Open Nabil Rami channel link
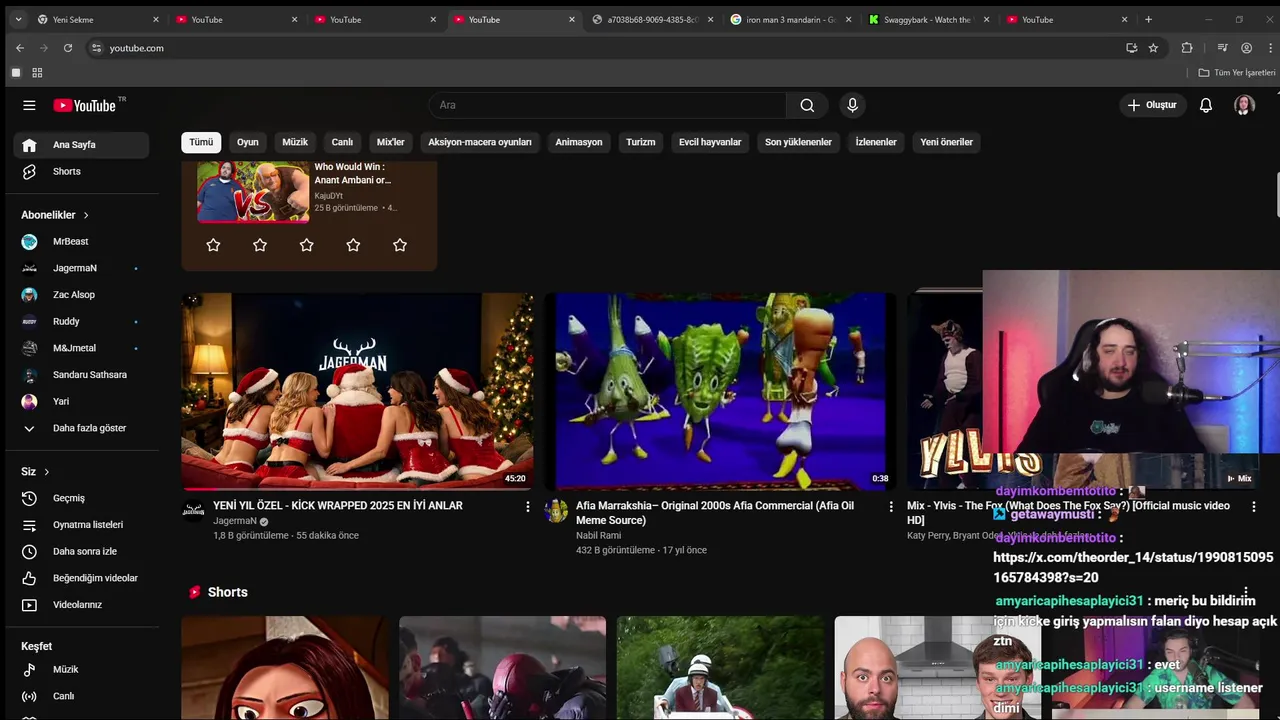Screen dimensions: 1280x720 coord(598,535)
